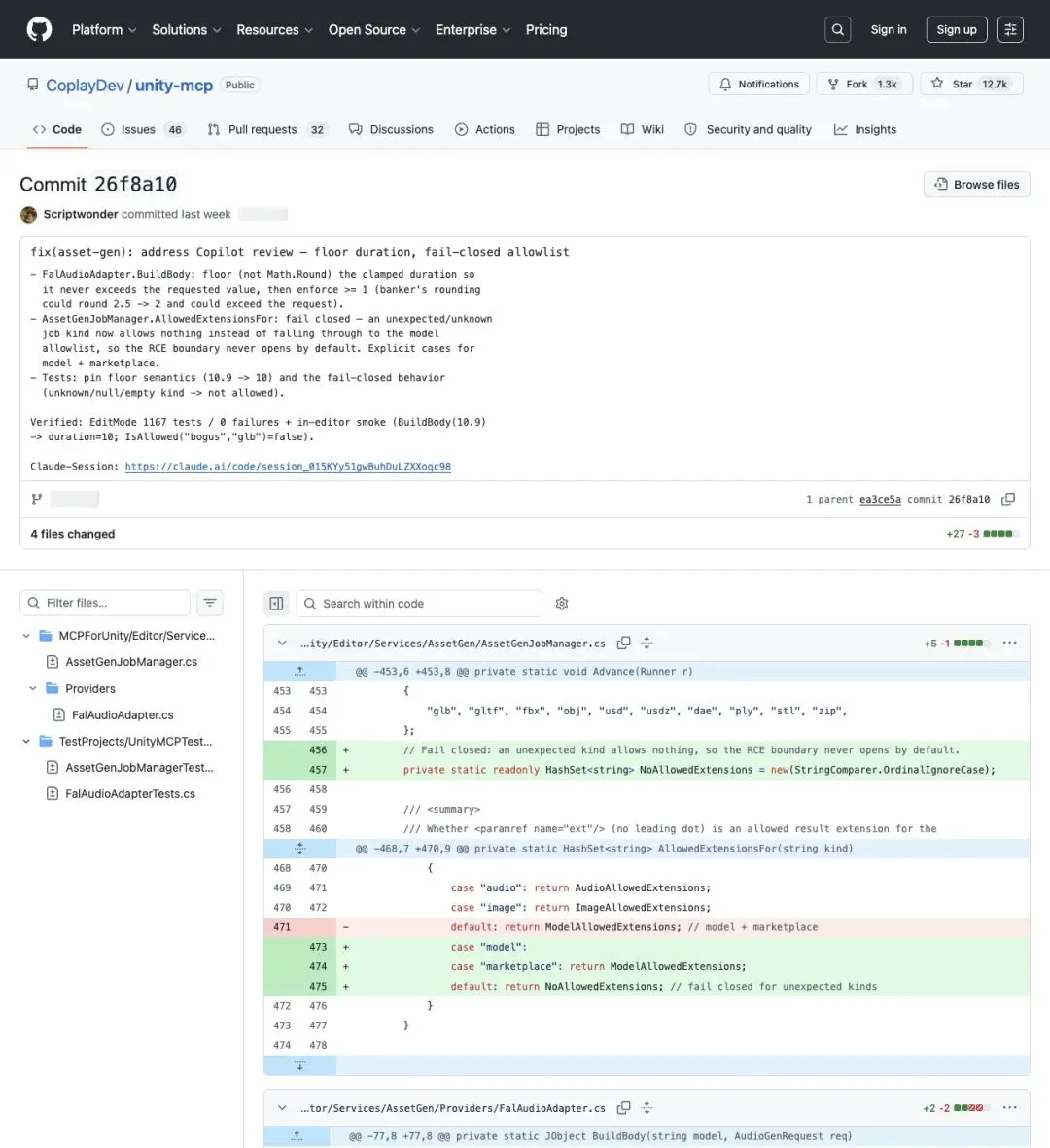Screen dimensions: 1050x1148
Task: Select AssetGenJobManagerTest file in tree
Action: [x=129, y=767]
